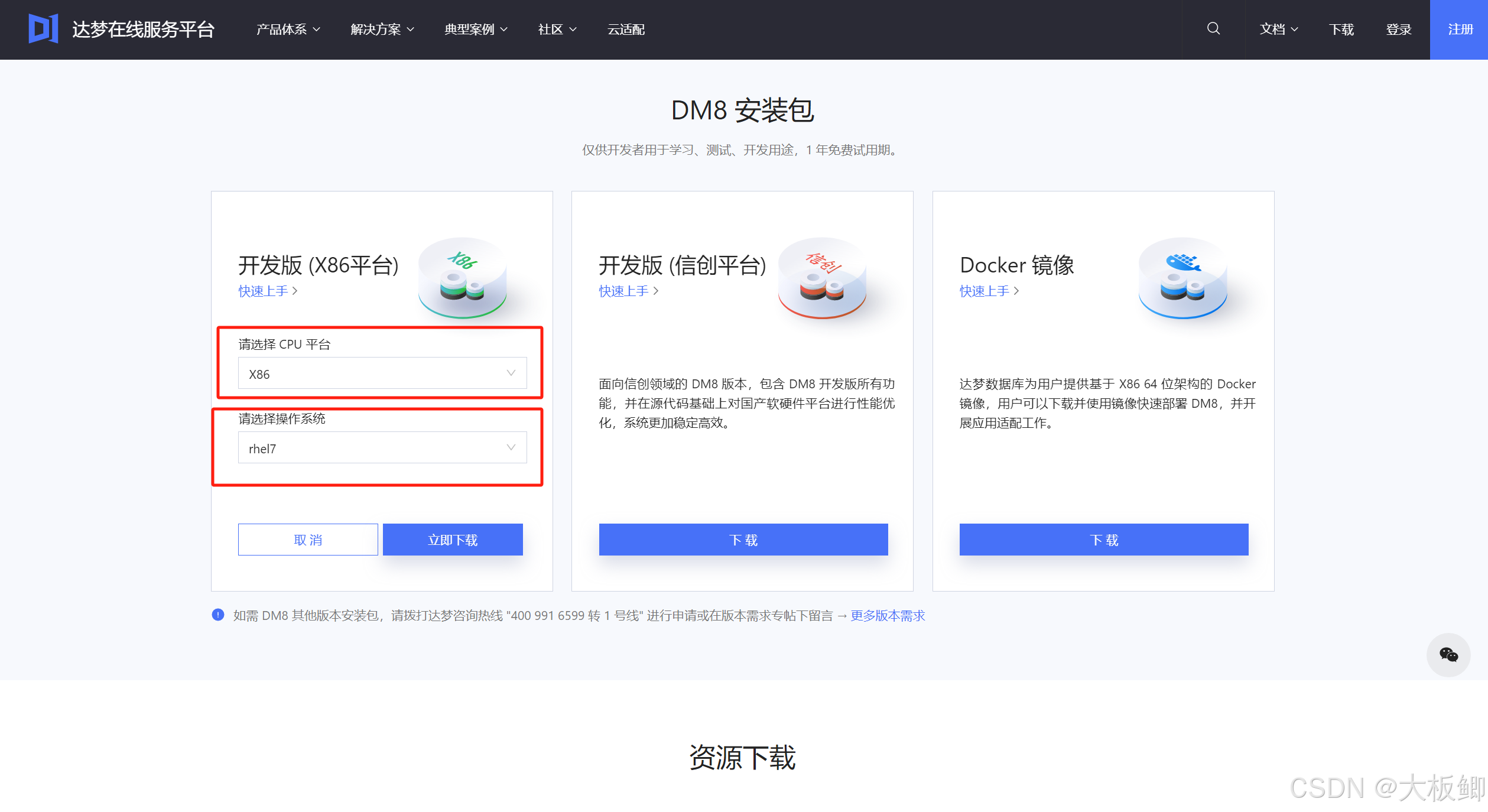The width and height of the screenshot is (1488, 812).
Task: Expand the 解决方案 navigation menu
Action: click(382, 29)
